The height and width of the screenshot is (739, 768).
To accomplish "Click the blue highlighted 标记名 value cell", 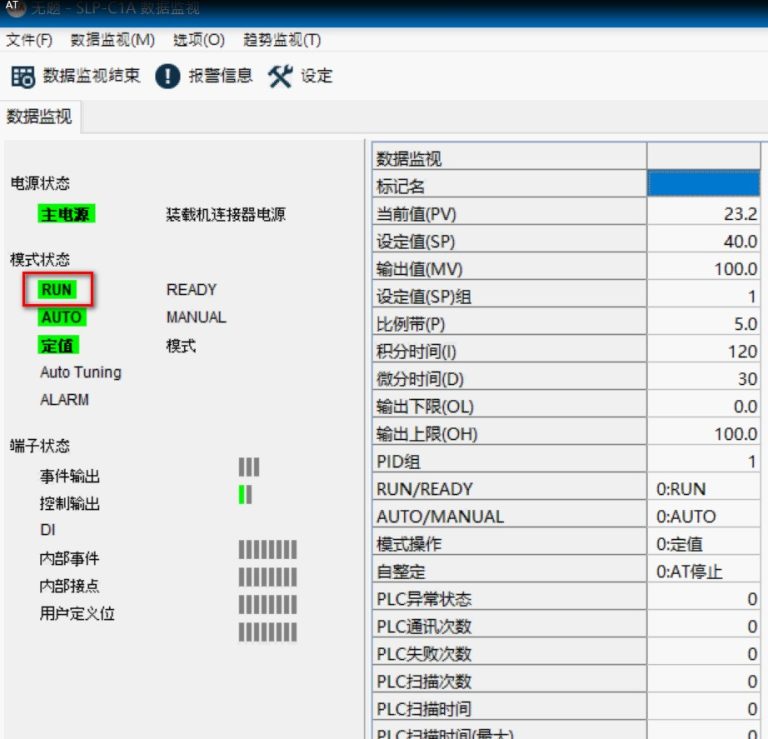I will [x=704, y=185].
